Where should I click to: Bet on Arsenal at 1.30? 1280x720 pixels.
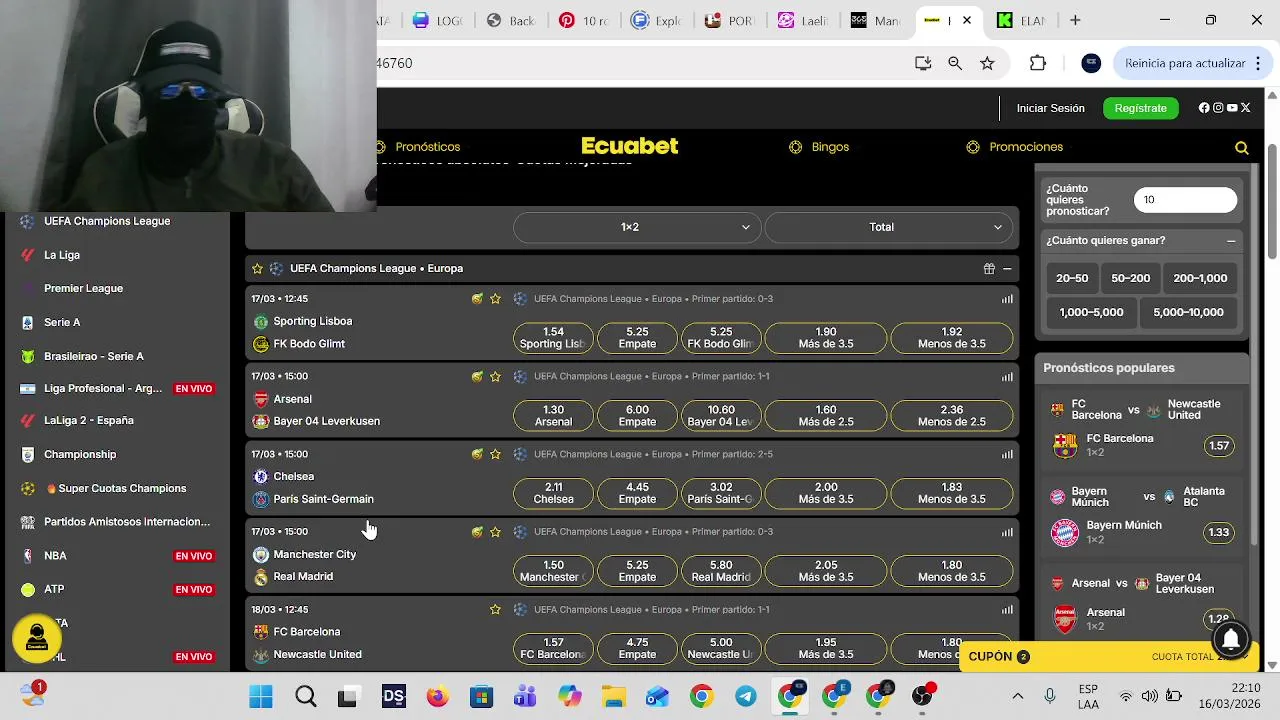553,416
